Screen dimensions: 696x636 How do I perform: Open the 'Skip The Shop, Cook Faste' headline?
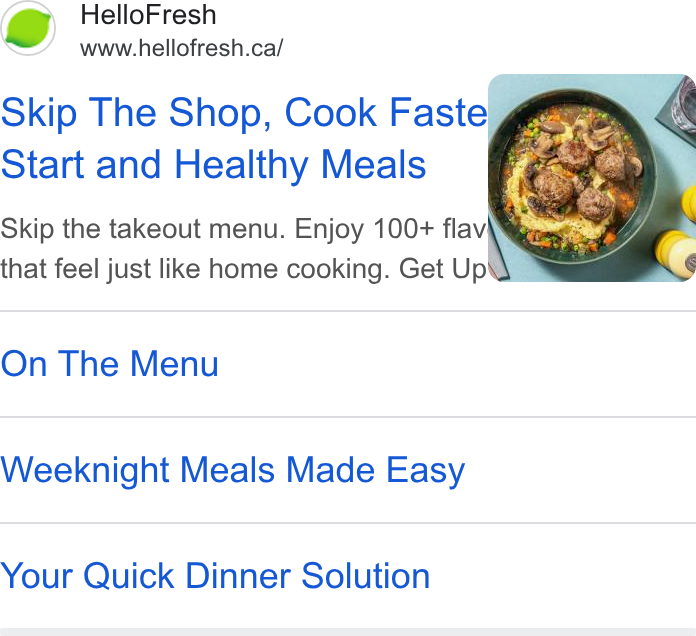click(244, 113)
